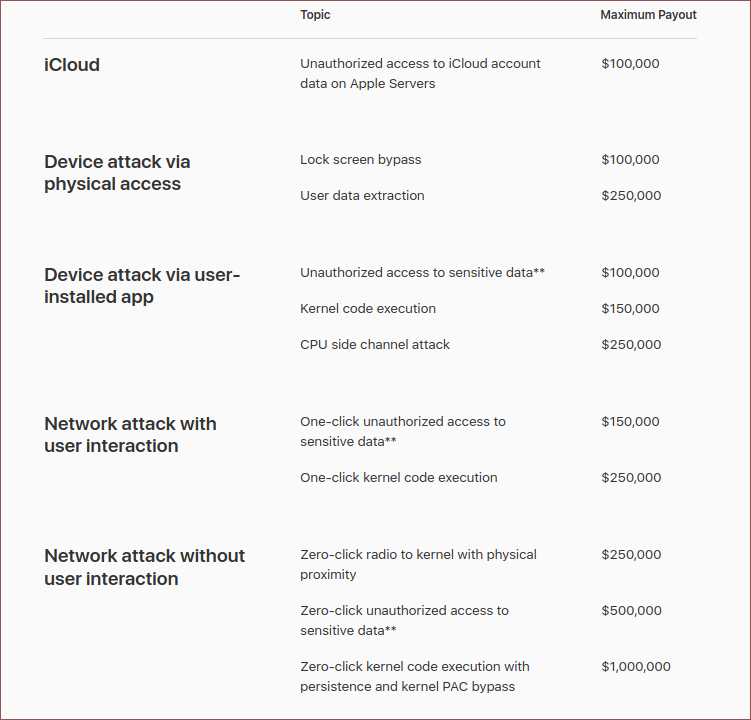Click payout amount for CPU side channel attack
This screenshot has width=751, height=720.
tap(631, 345)
